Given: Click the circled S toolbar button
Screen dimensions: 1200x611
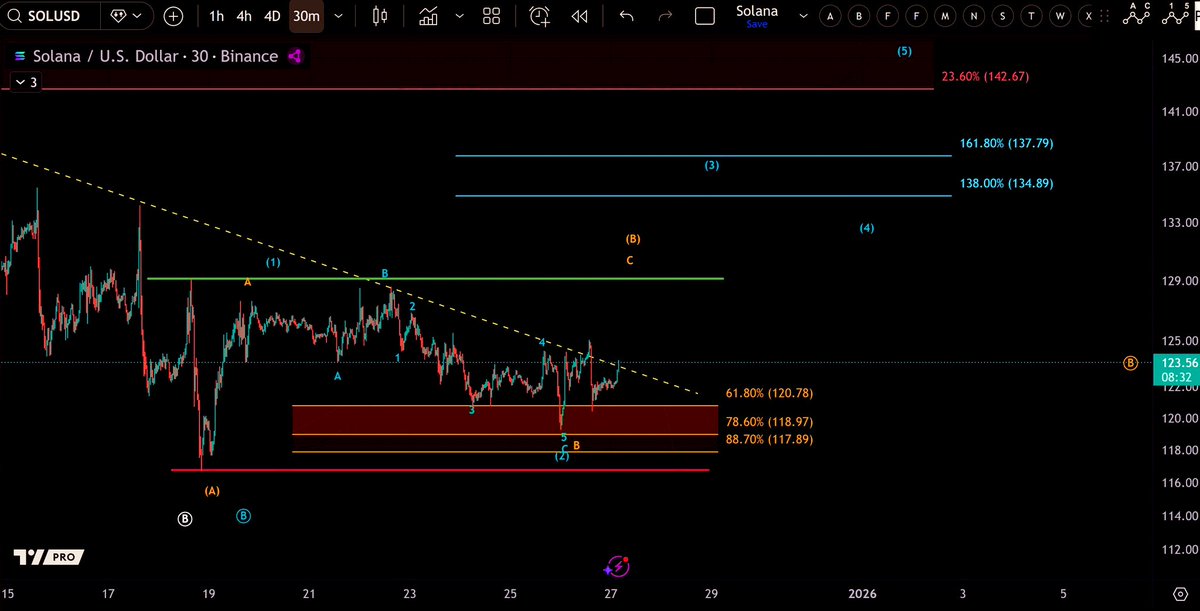Looking at the screenshot, I should coord(1003,16).
